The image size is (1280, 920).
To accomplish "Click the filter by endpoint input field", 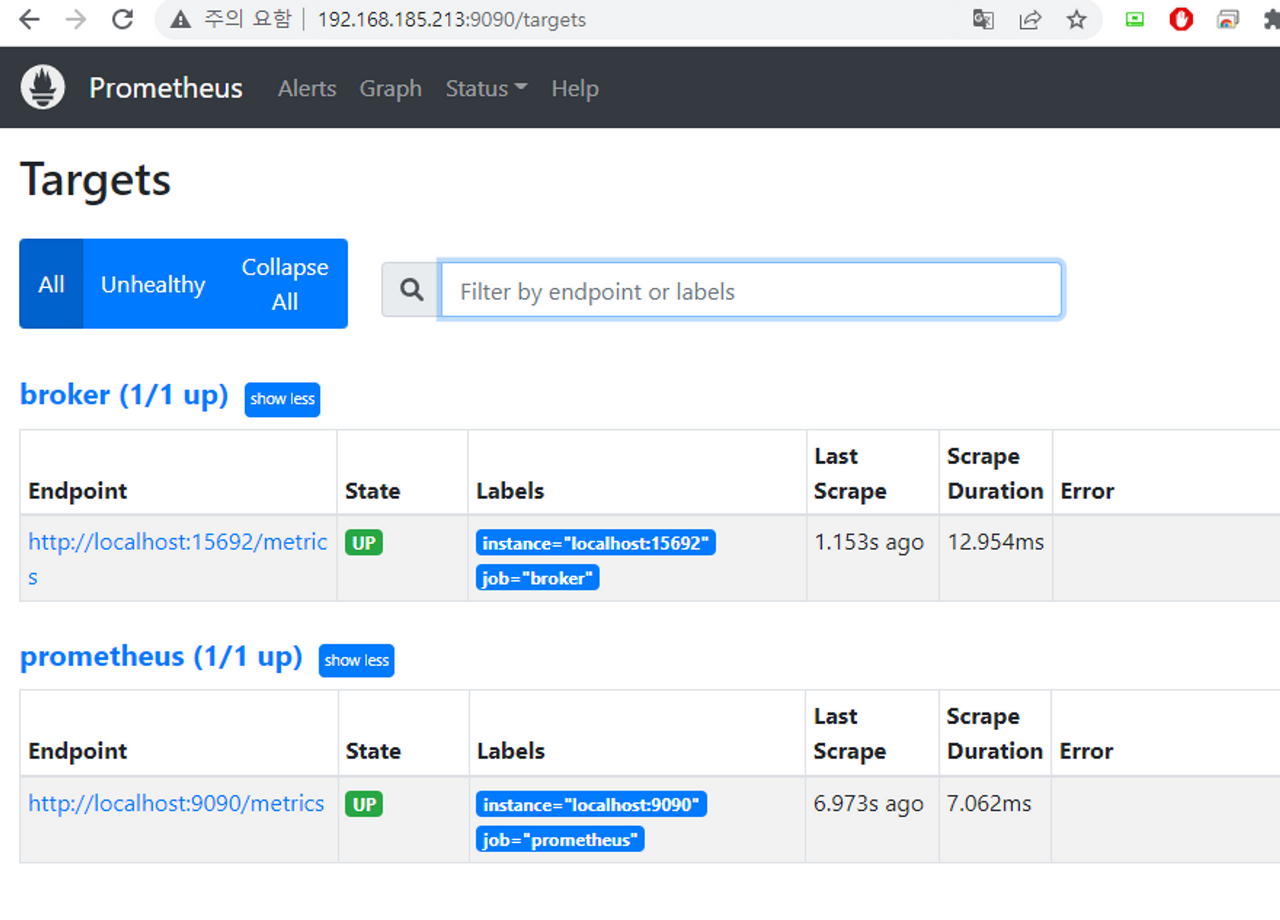I will [751, 291].
